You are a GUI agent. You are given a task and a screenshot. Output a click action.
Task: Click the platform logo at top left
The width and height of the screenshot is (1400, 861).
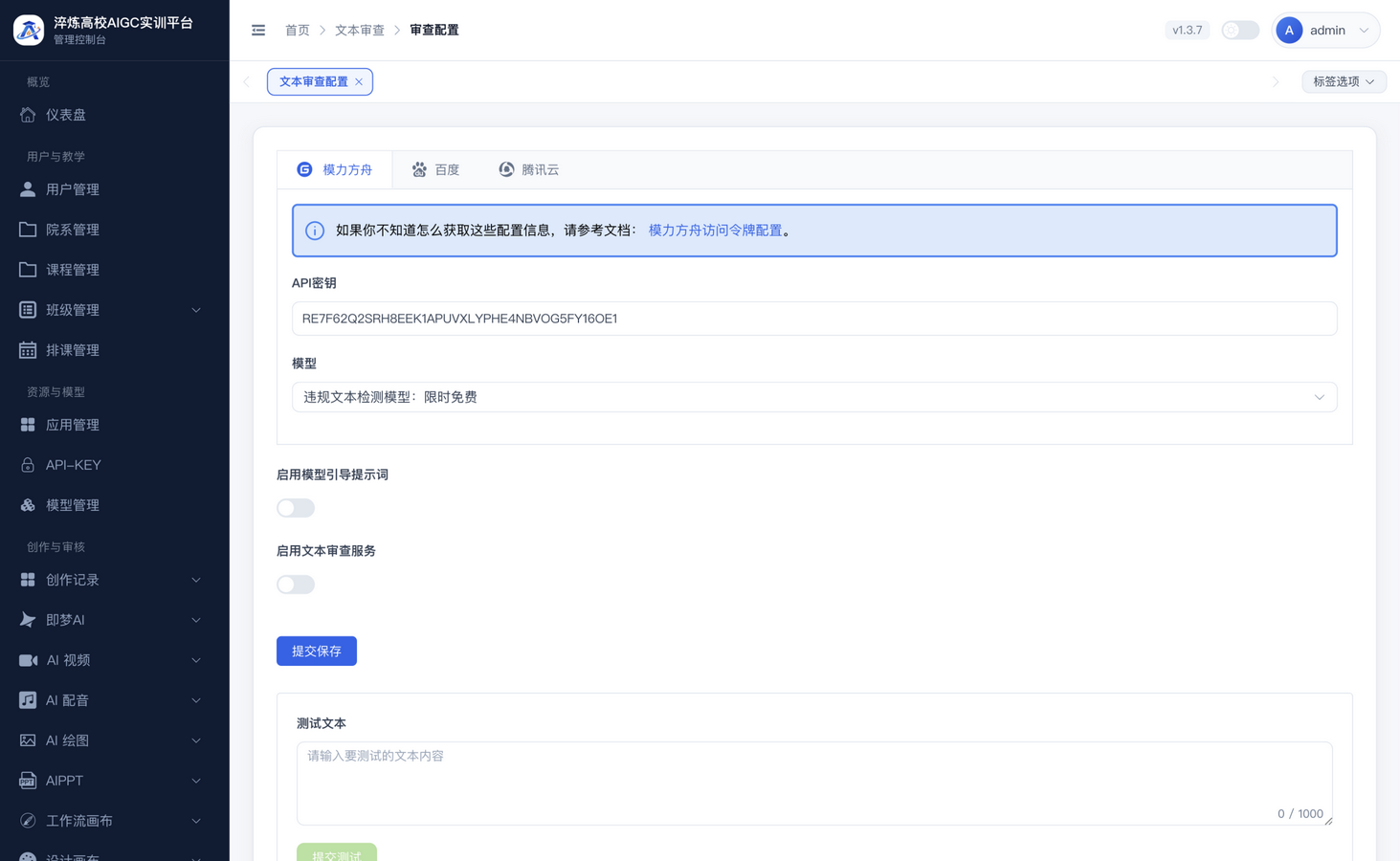click(x=29, y=31)
